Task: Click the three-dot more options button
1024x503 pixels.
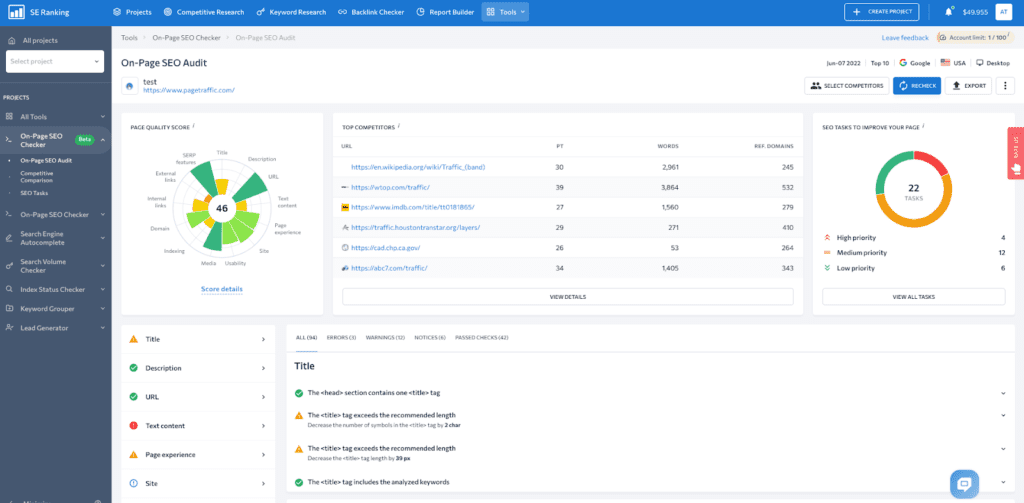Action: click(x=1005, y=86)
